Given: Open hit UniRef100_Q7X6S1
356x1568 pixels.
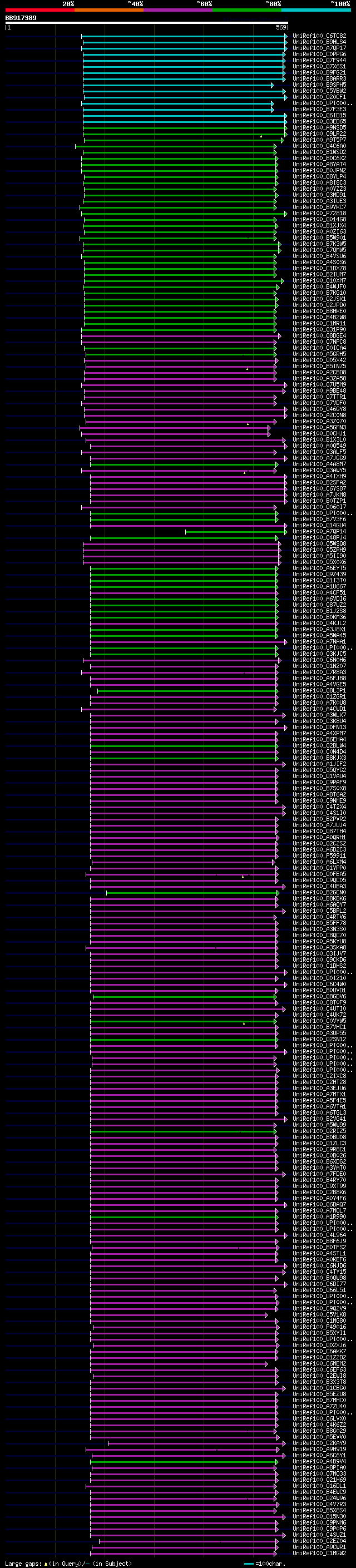Looking at the screenshot, I should (x=319, y=66).
